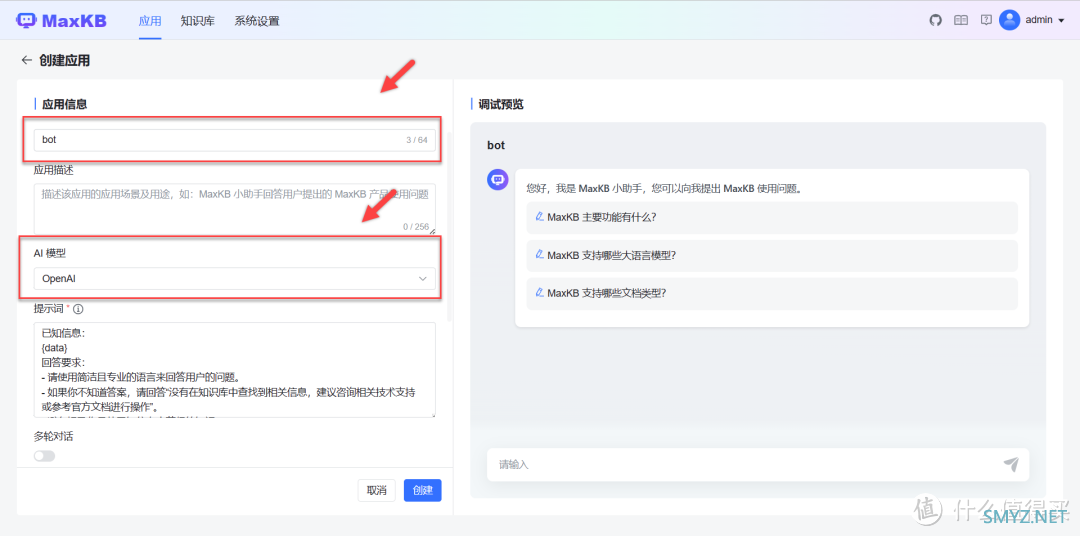This screenshot has height=536, width=1080.
Task: Click the form panel vertical scrollbar
Action: pyautogui.click(x=450, y=227)
